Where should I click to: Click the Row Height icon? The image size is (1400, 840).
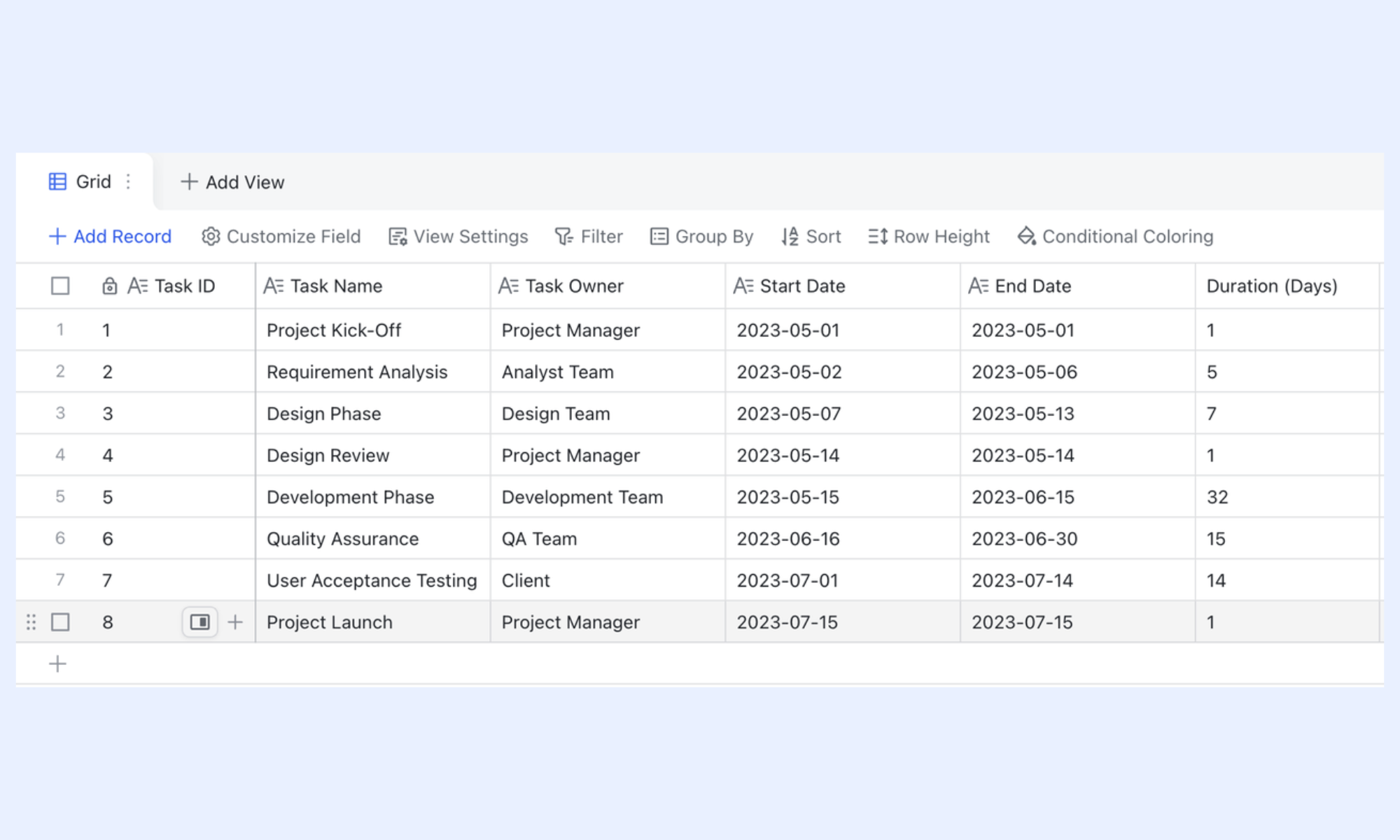[878, 237]
